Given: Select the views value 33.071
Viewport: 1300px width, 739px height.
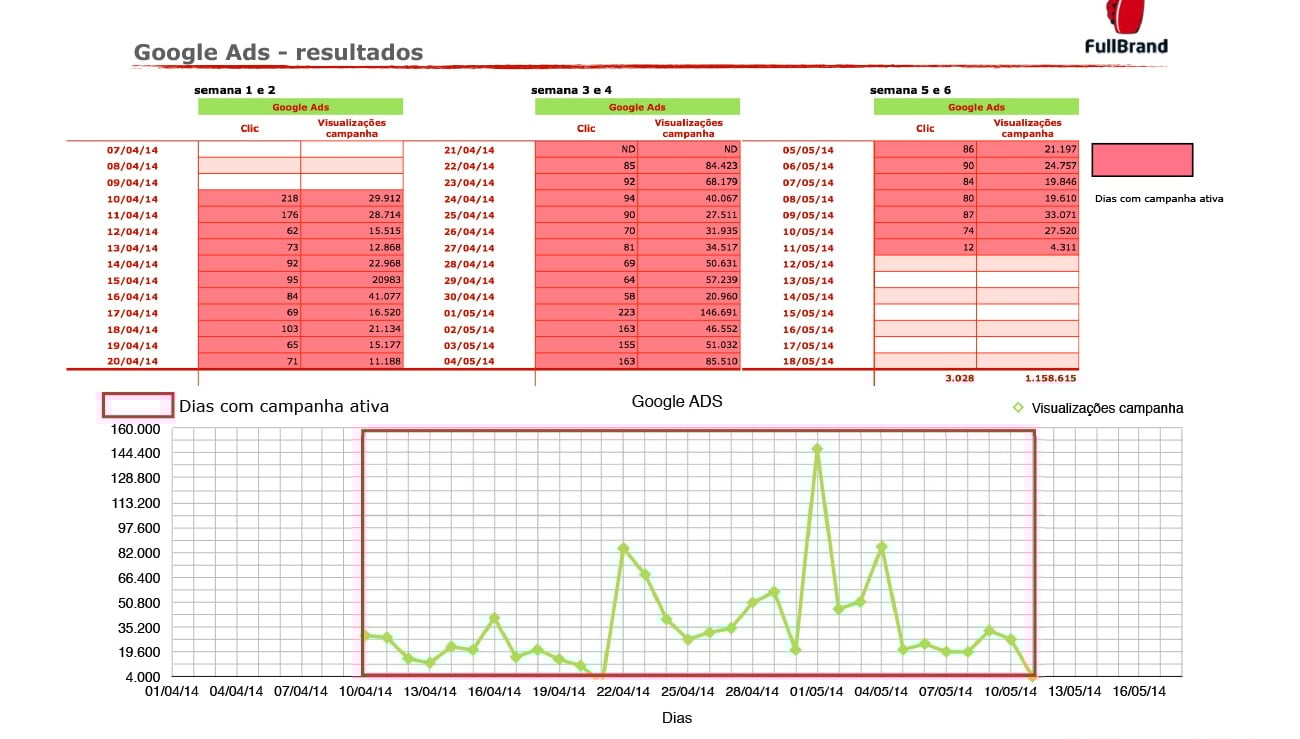Looking at the screenshot, I should click(x=1059, y=215).
